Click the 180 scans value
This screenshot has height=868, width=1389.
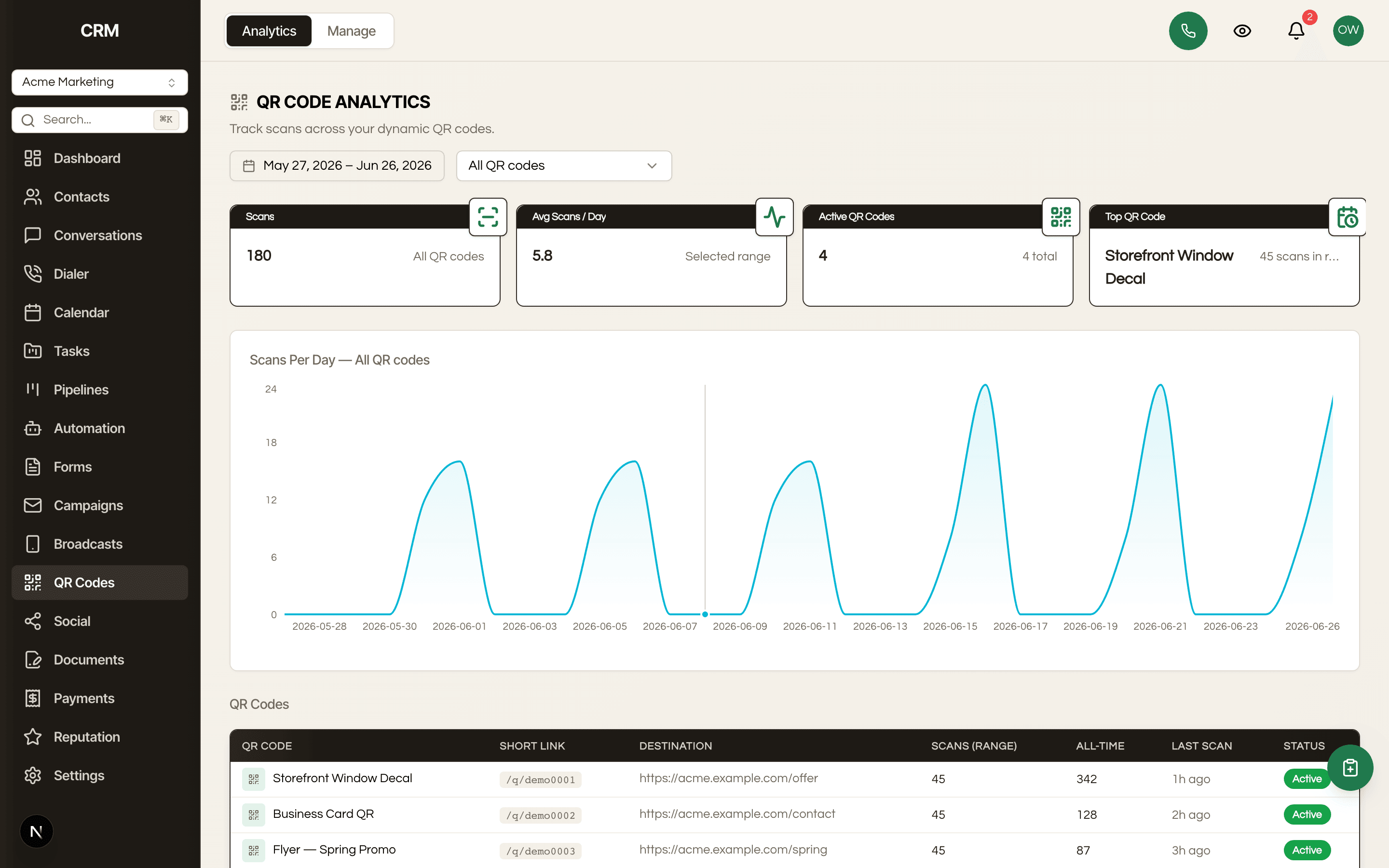pyautogui.click(x=259, y=256)
